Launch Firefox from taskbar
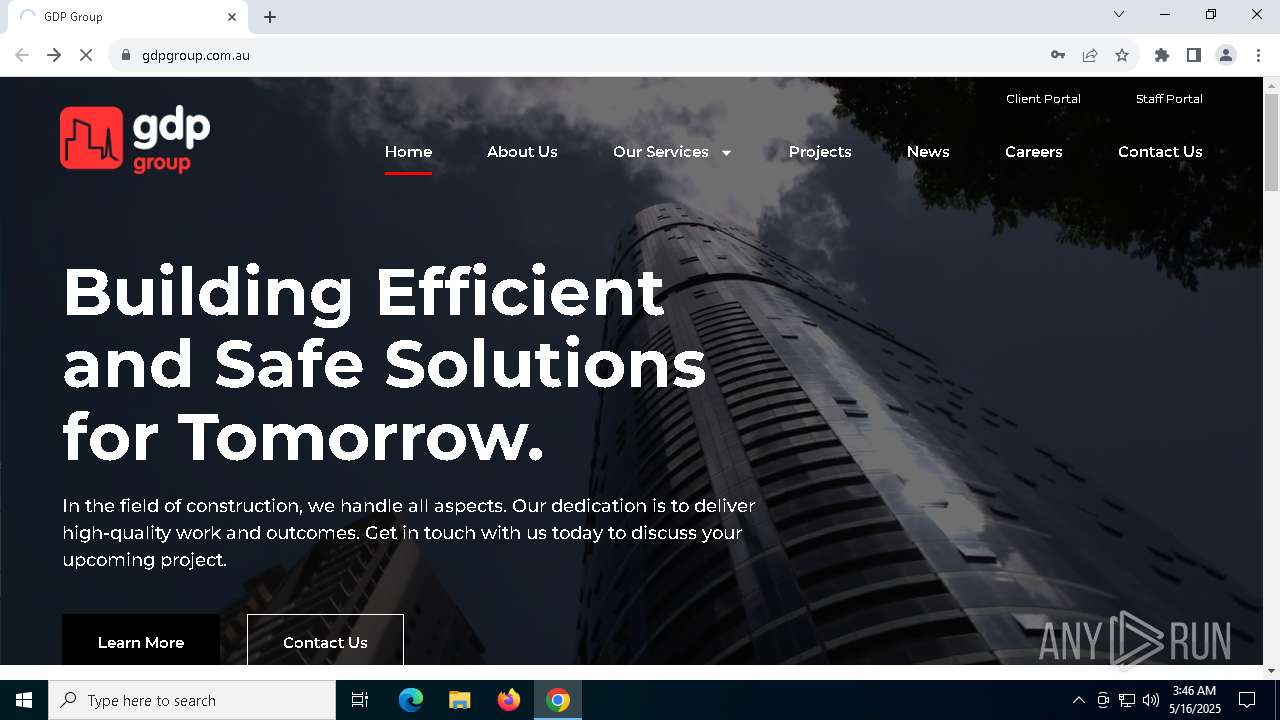The height and width of the screenshot is (720, 1280). [x=509, y=700]
